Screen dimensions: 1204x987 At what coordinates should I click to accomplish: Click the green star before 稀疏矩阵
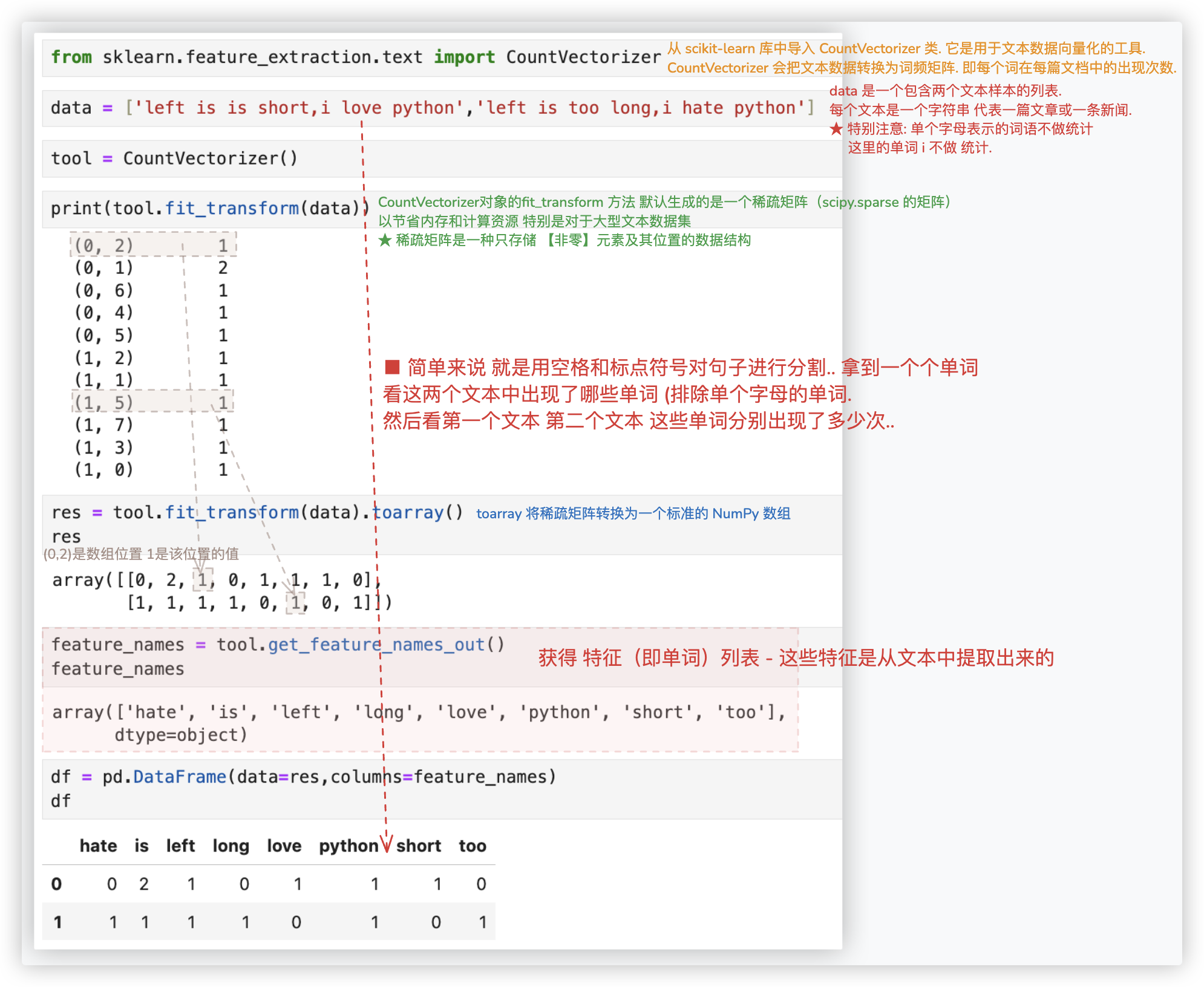385,240
